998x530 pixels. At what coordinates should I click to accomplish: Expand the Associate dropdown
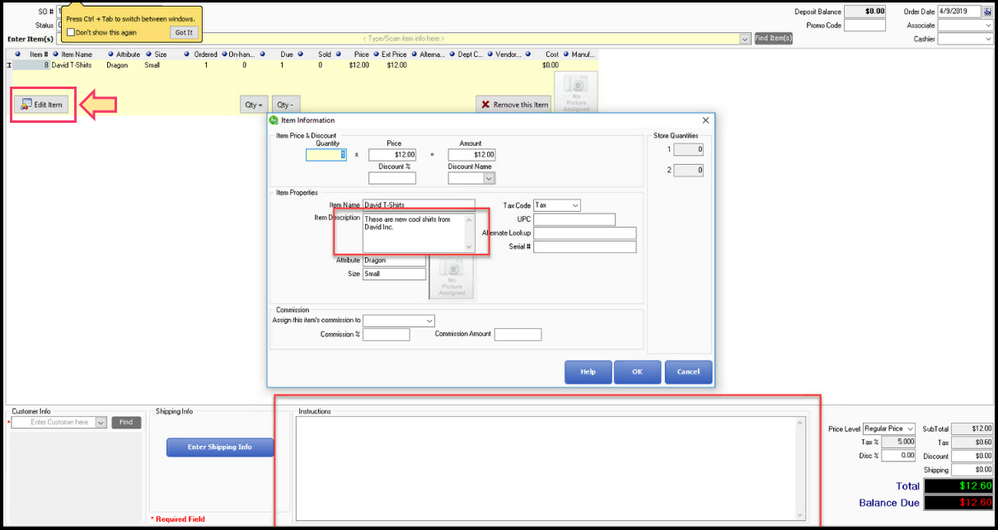(x=986, y=25)
